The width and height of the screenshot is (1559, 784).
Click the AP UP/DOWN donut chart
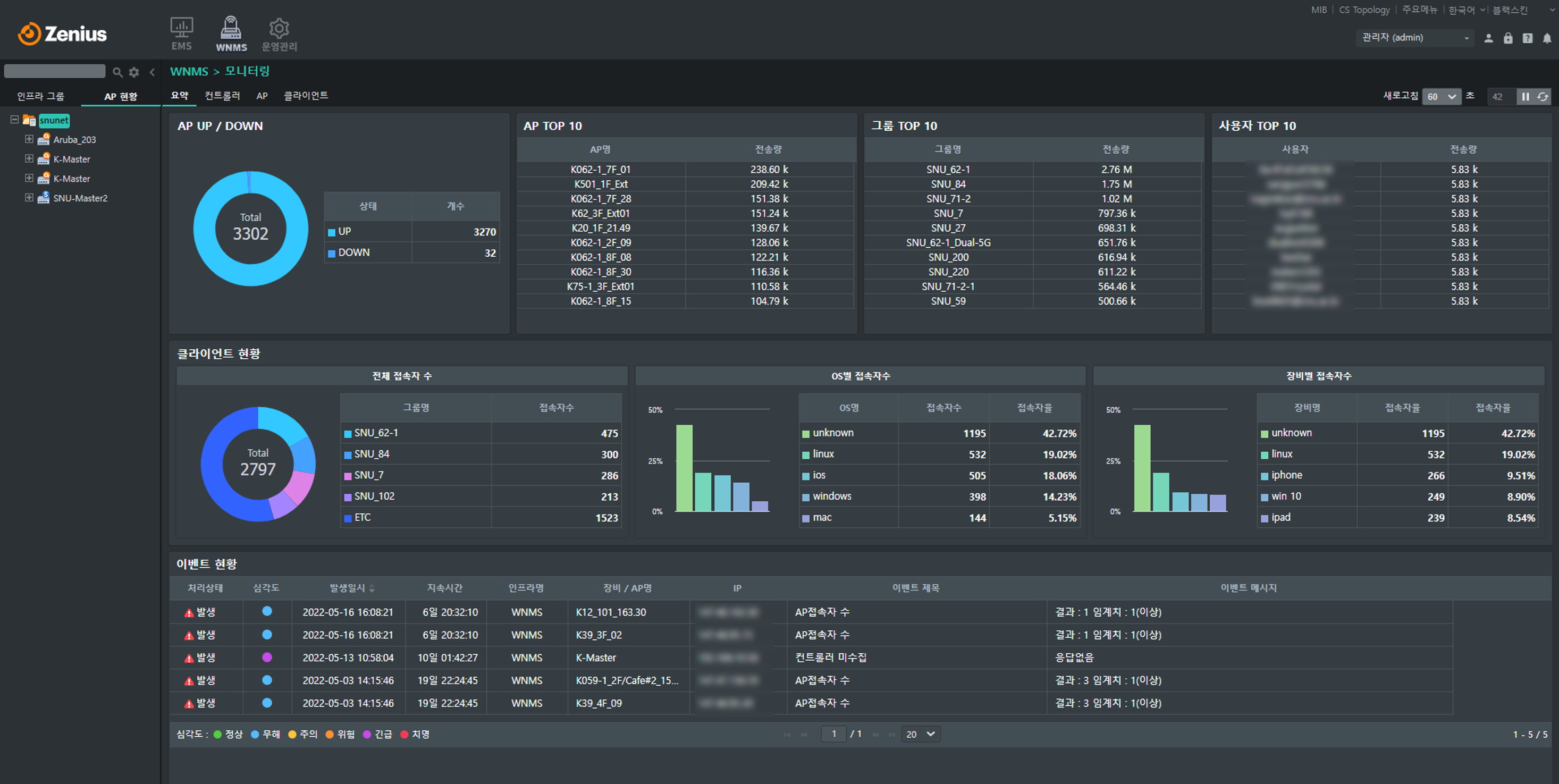pos(250,228)
